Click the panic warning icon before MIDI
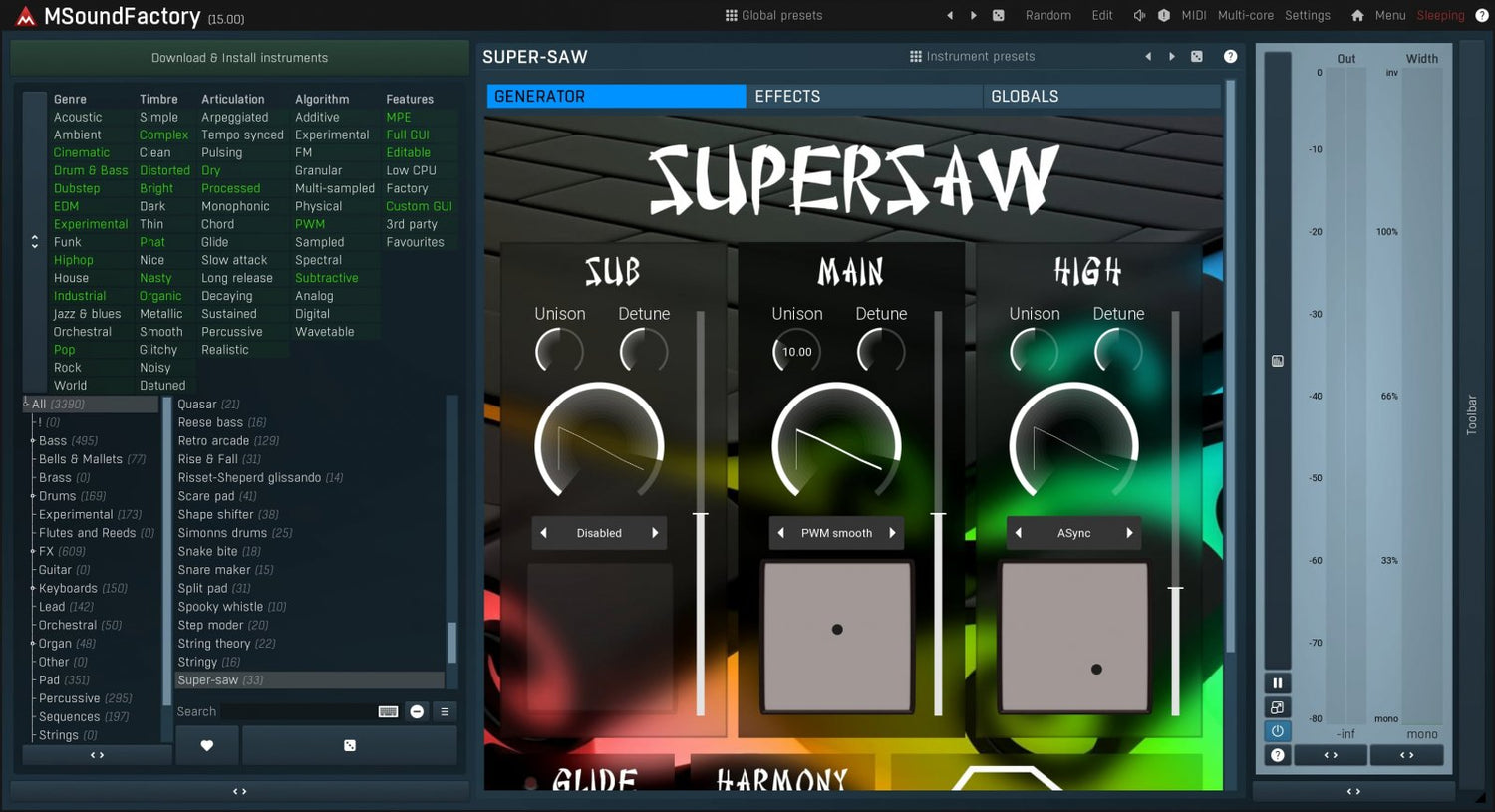The height and width of the screenshot is (812, 1495). (1164, 15)
